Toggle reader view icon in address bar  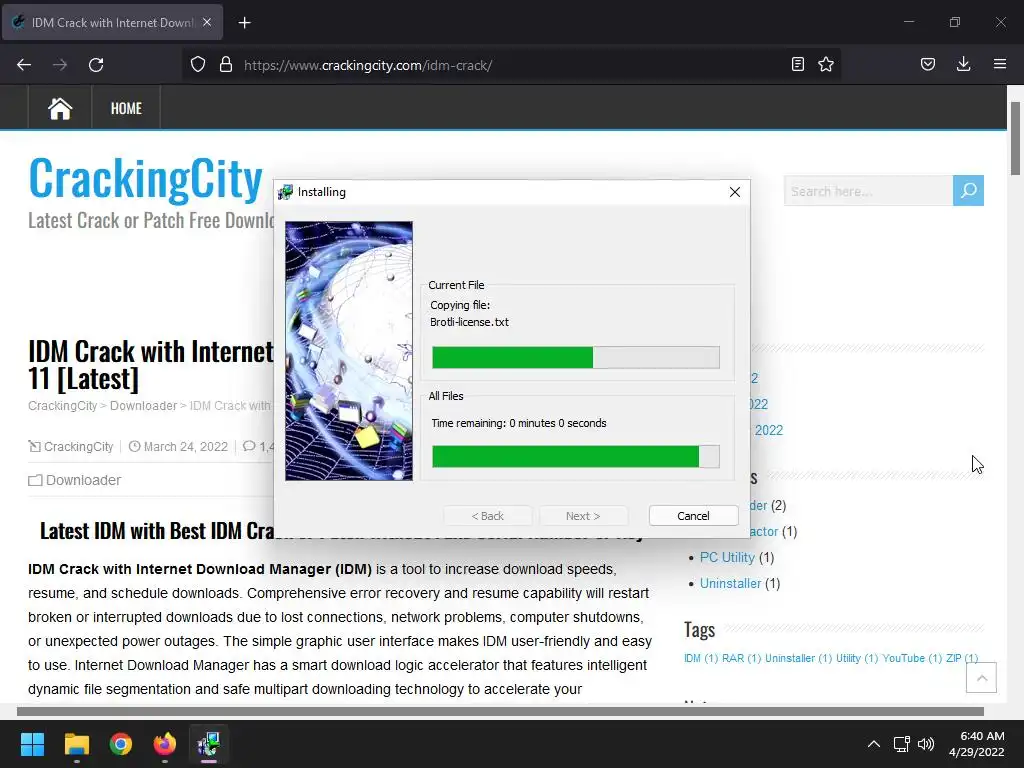(797, 65)
